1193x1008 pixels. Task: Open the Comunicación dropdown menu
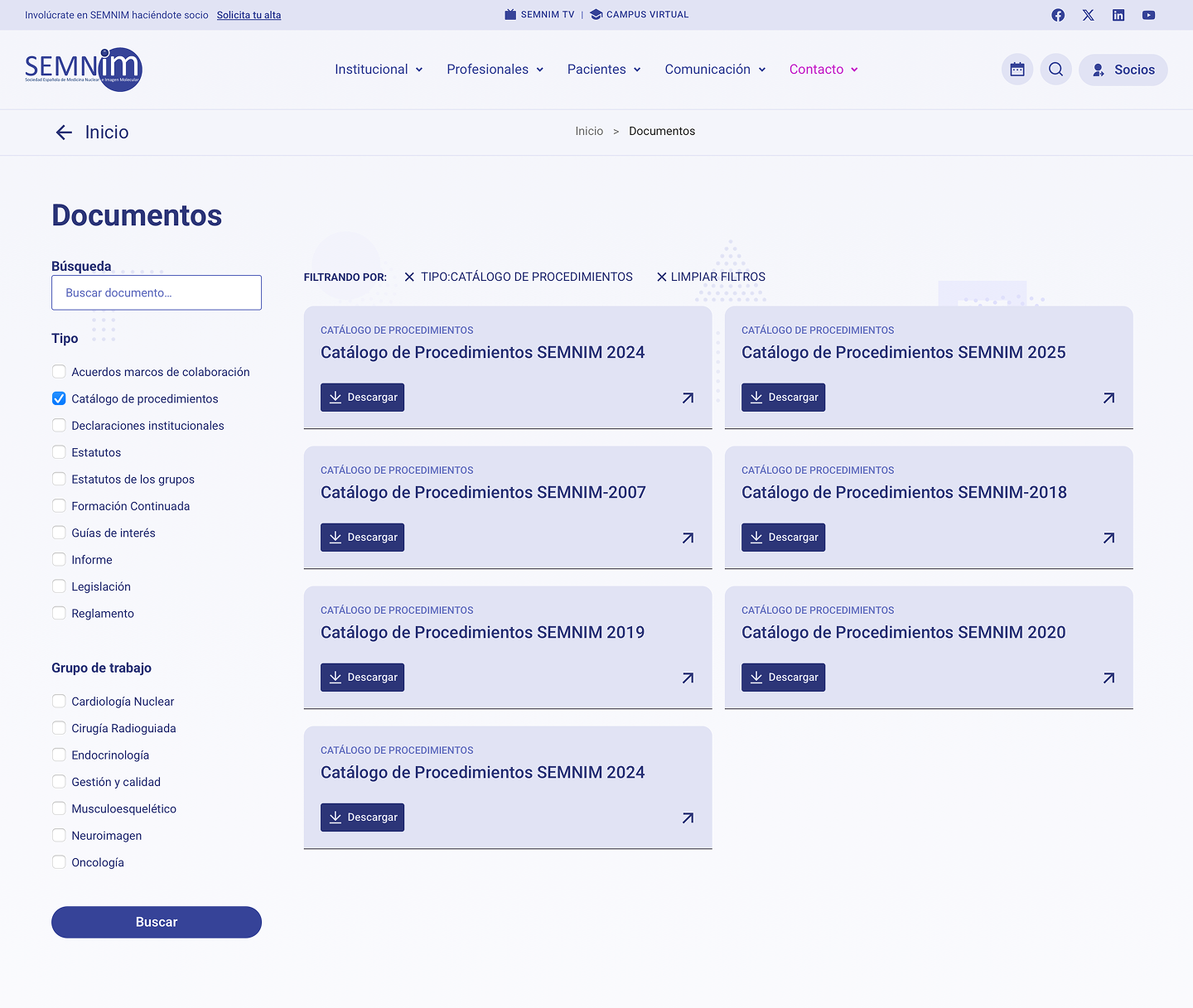tap(715, 70)
